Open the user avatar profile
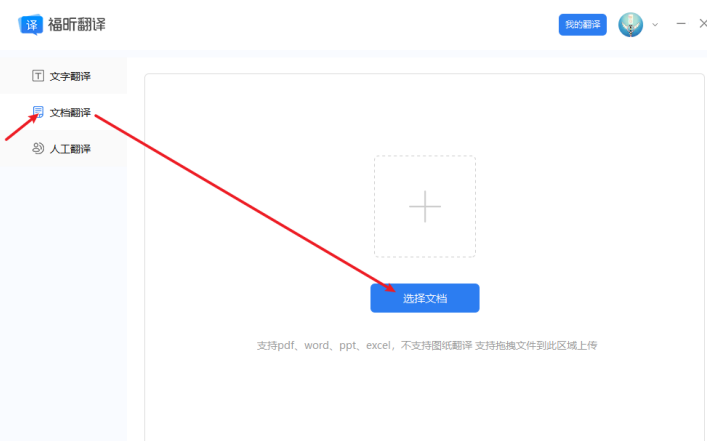 point(630,24)
